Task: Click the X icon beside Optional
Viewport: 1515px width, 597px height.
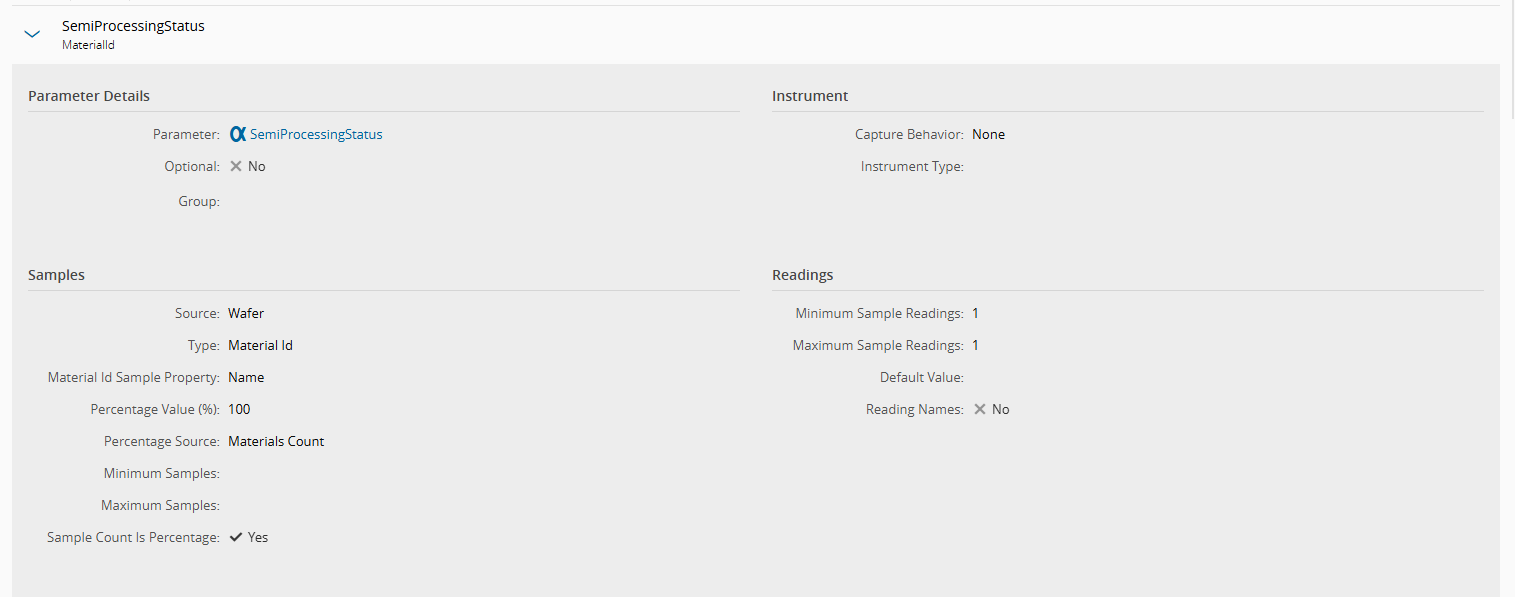Action: (236, 167)
